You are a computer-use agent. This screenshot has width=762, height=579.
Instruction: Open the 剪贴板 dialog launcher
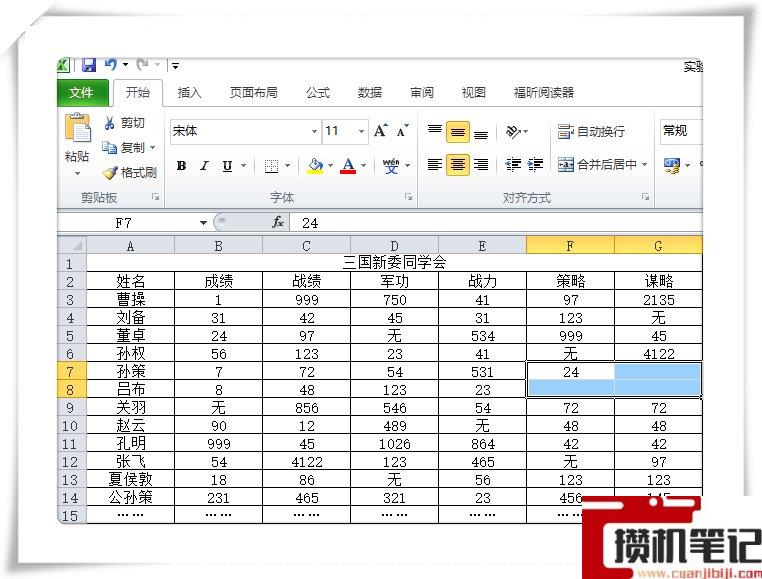click(156, 197)
